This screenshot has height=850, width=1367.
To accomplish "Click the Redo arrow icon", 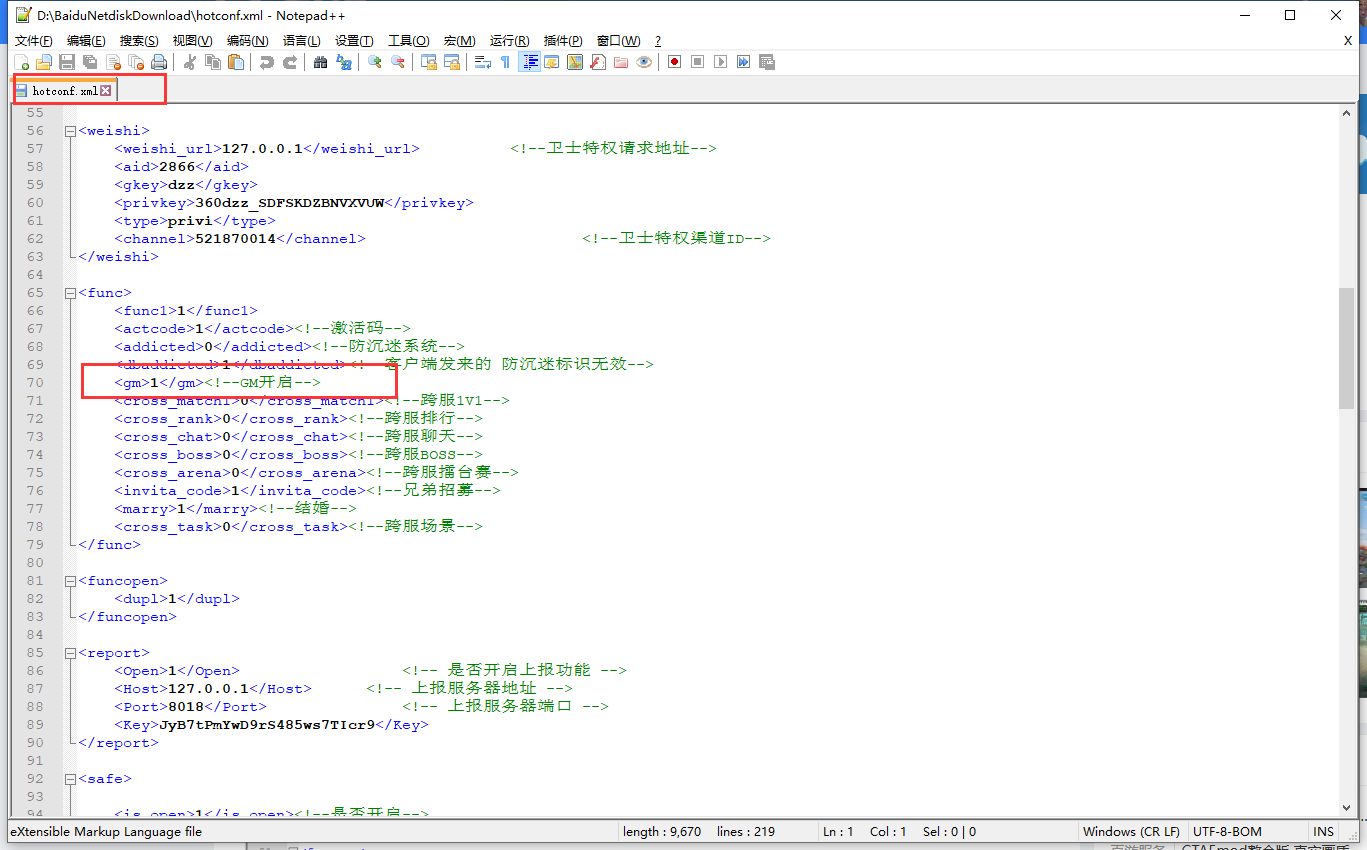I will point(289,62).
